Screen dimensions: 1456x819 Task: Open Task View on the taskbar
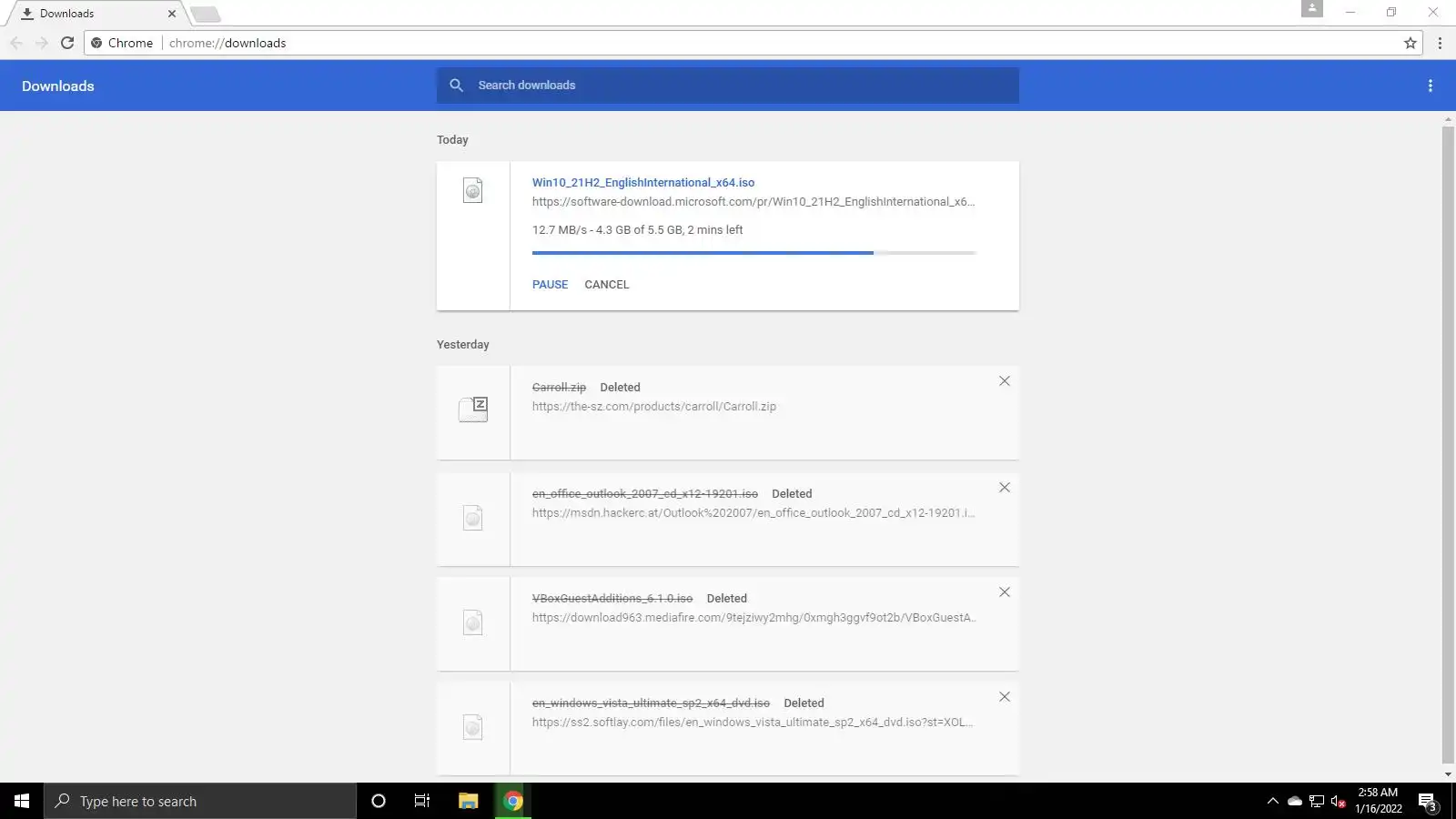point(422,801)
